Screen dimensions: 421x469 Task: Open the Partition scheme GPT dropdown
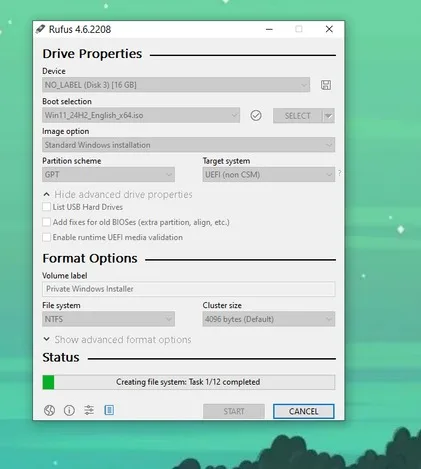coord(108,174)
